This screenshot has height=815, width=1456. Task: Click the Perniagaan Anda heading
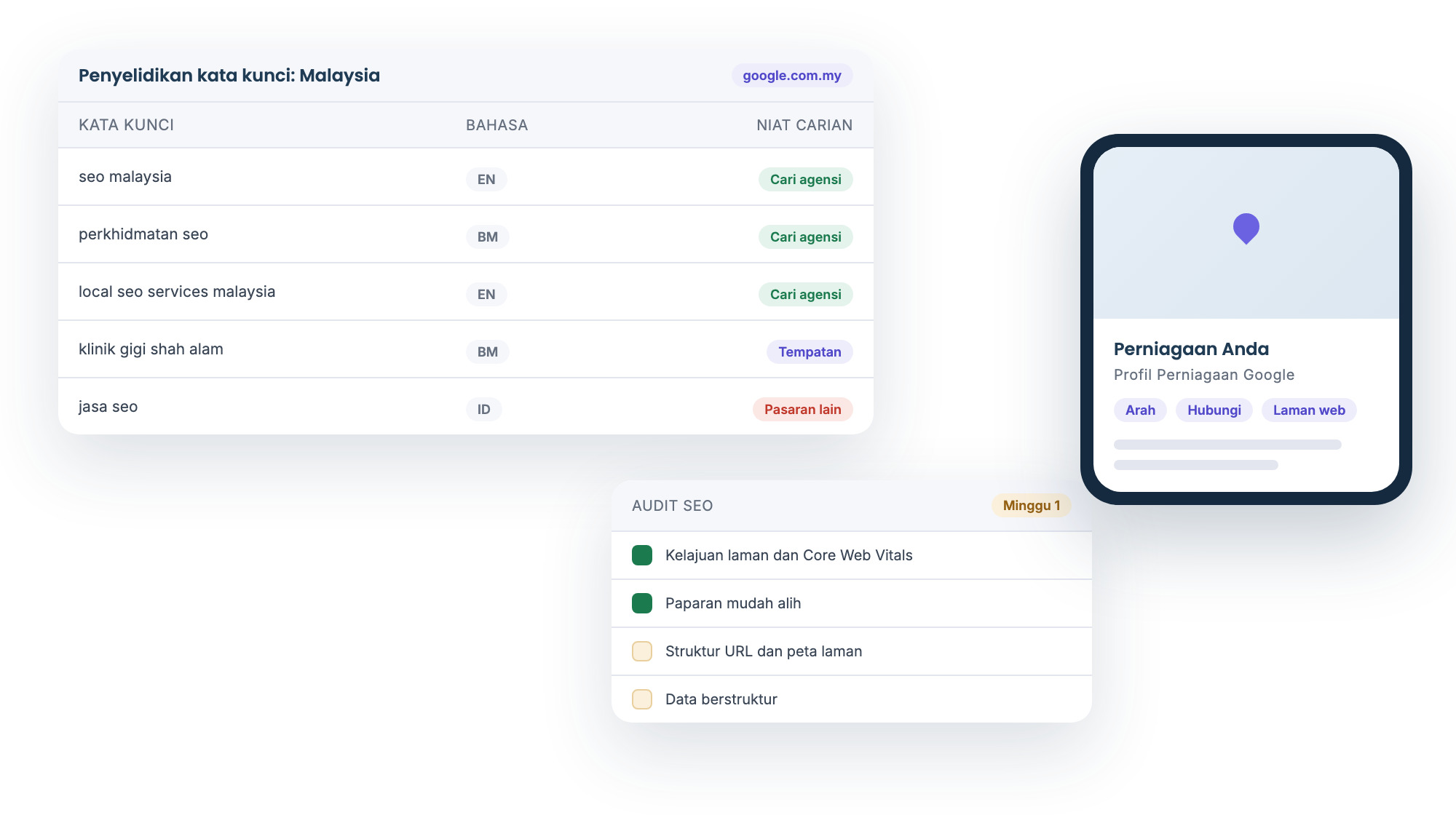click(x=1191, y=349)
